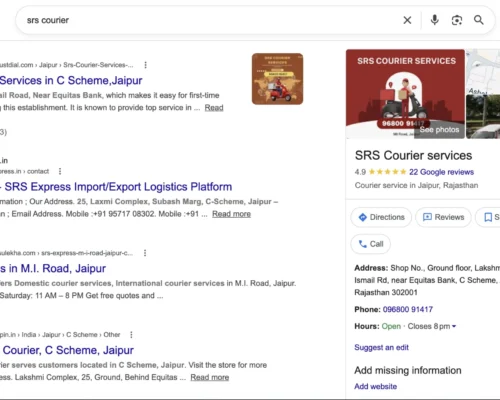Screen dimensions: 500x400
Task: Open three-dot menu for SRS Express result
Action: [x=60, y=171]
